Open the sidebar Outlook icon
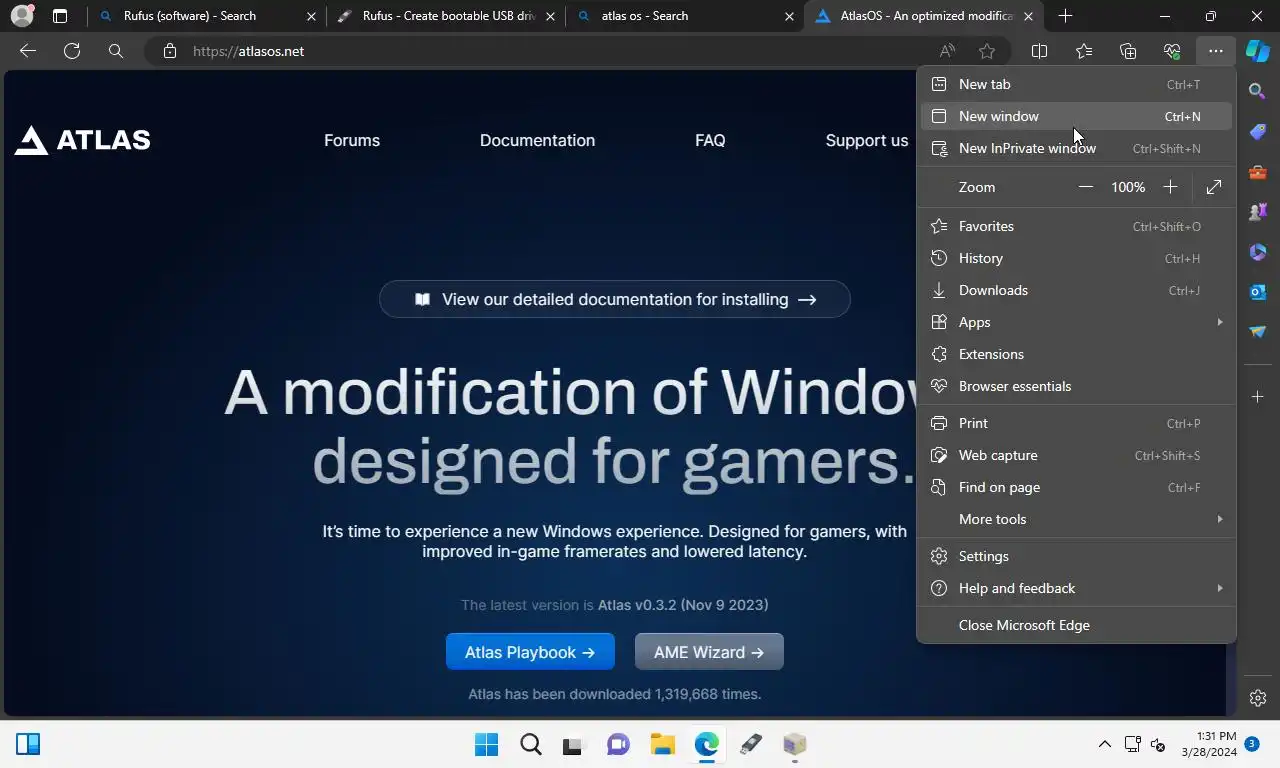Screen dimensions: 1280x768 (x=1258, y=292)
